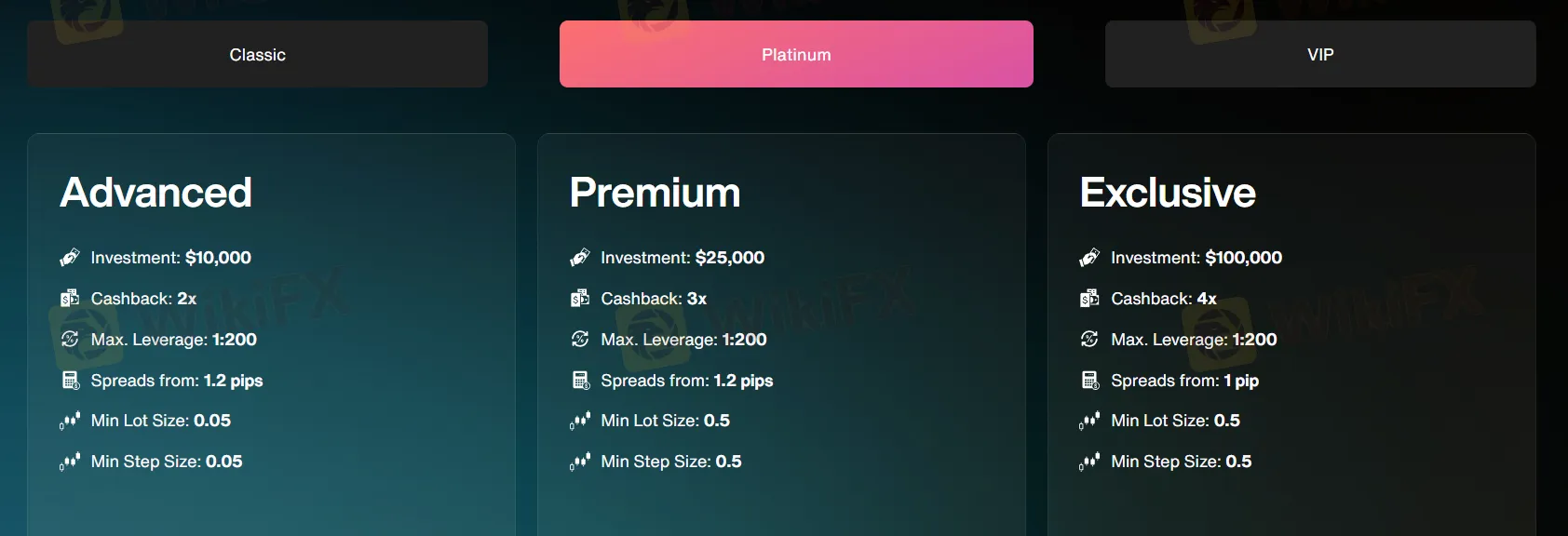The height and width of the screenshot is (536, 1568).
Task: Click the Premium Spreads calculator icon
Action: pyautogui.click(x=580, y=380)
